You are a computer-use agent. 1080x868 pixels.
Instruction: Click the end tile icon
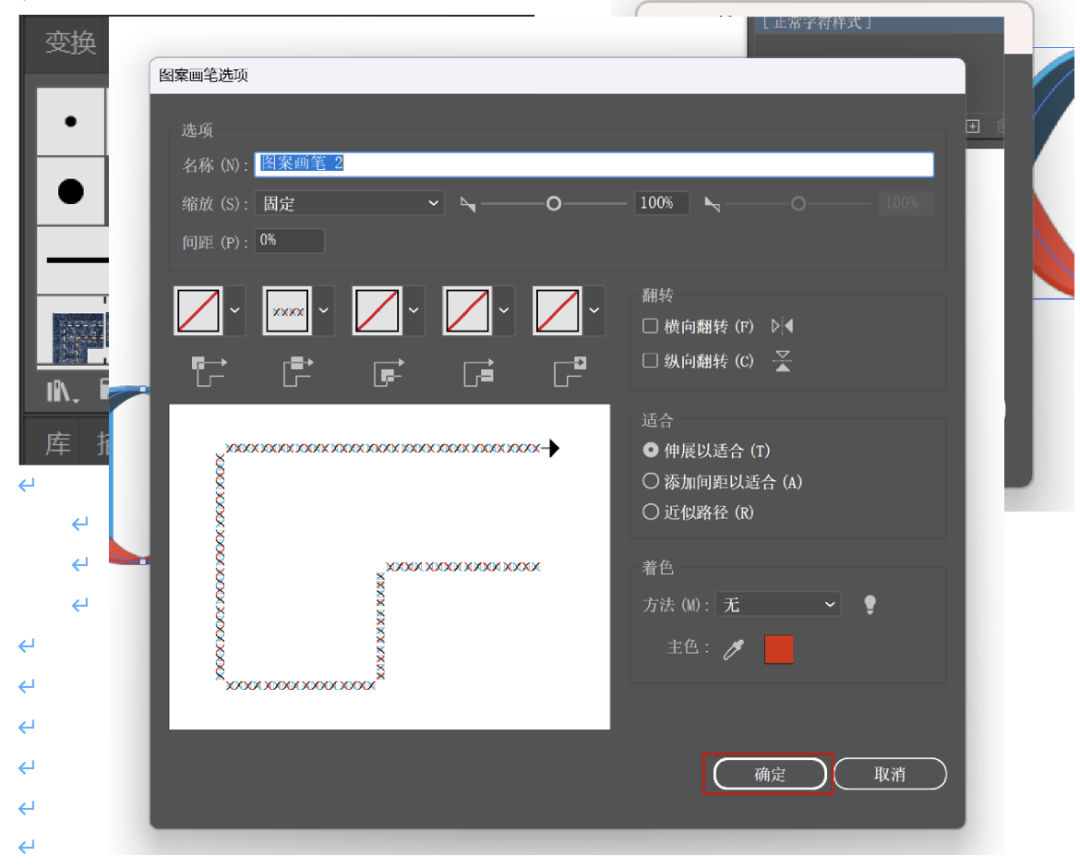pyautogui.click(x=570, y=371)
